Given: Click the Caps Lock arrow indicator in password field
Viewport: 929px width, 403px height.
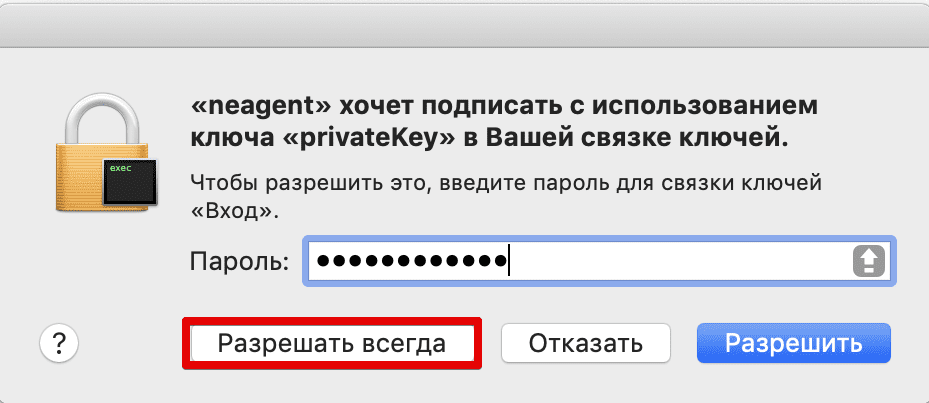Looking at the screenshot, I should [868, 262].
